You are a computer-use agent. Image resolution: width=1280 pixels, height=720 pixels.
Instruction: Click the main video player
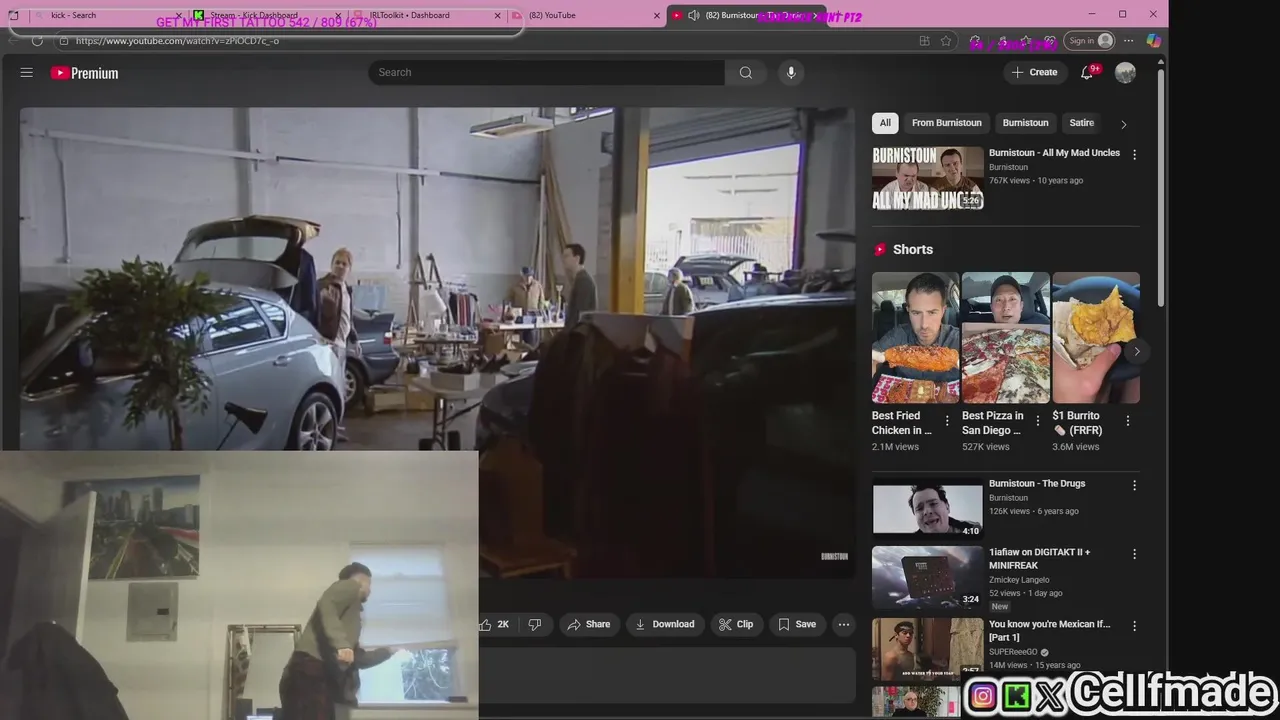[x=437, y=343]
